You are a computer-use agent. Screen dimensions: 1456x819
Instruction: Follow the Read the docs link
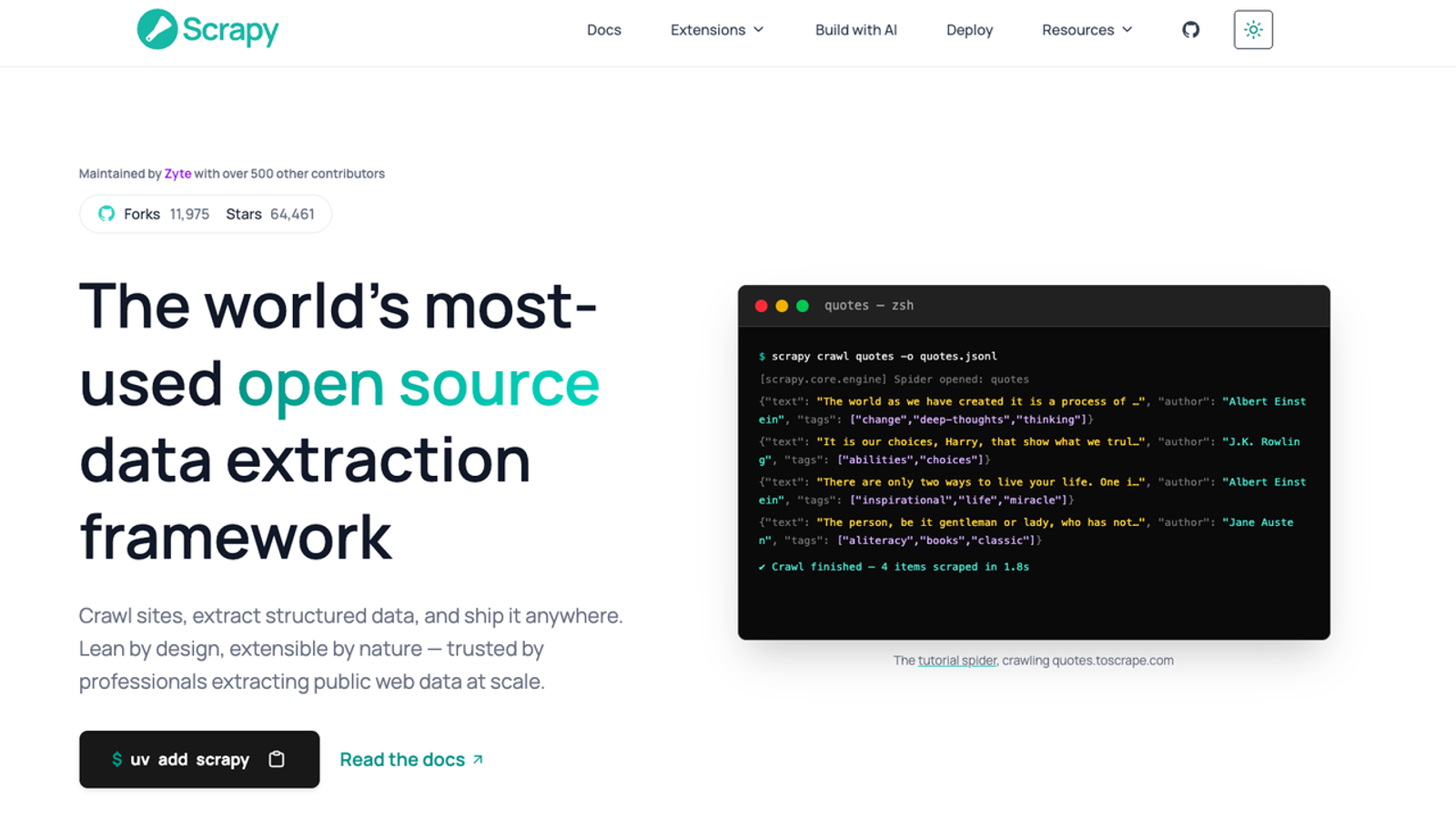click(x=411, y=759)
